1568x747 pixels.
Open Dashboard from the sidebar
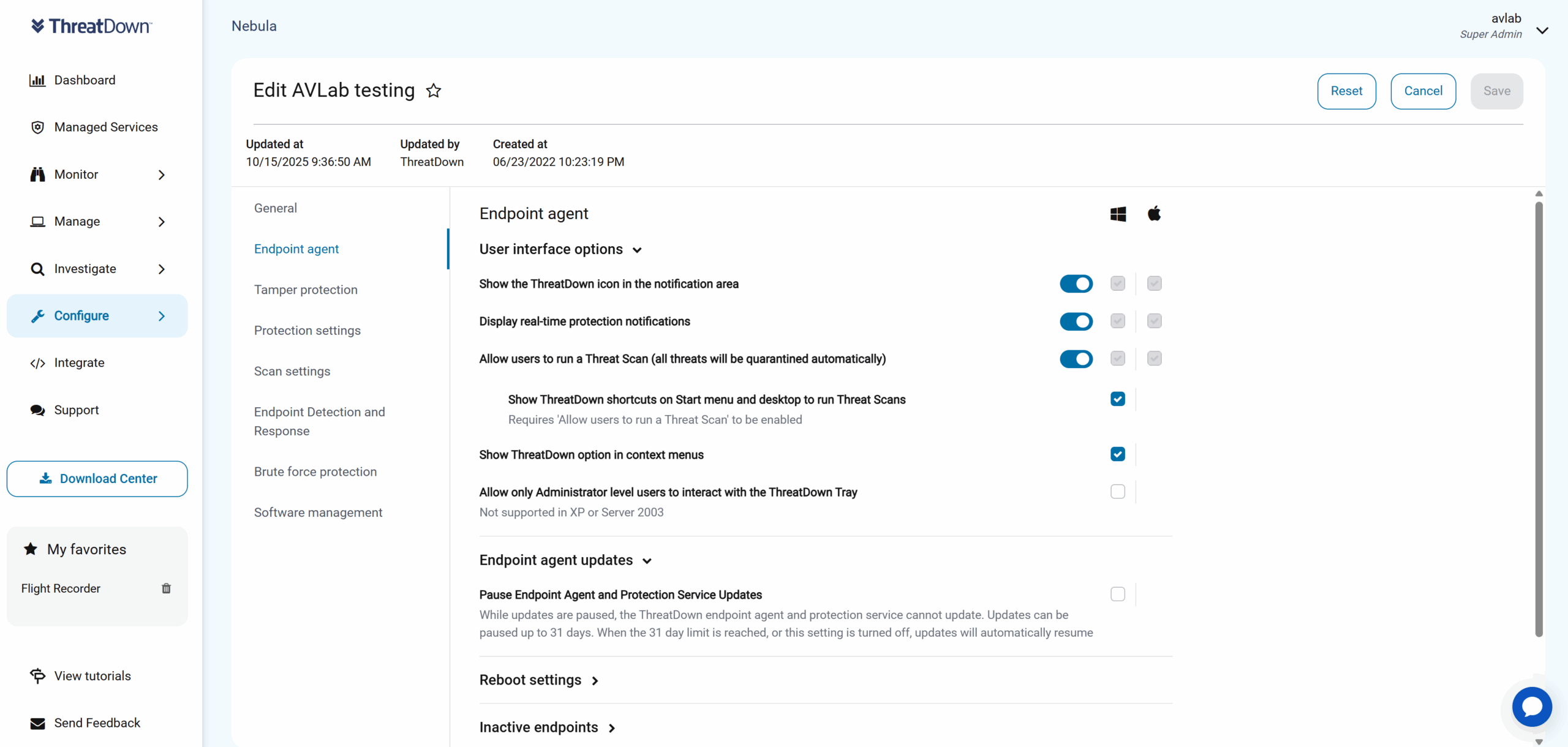pyautogui.click(x=85, y=80)
